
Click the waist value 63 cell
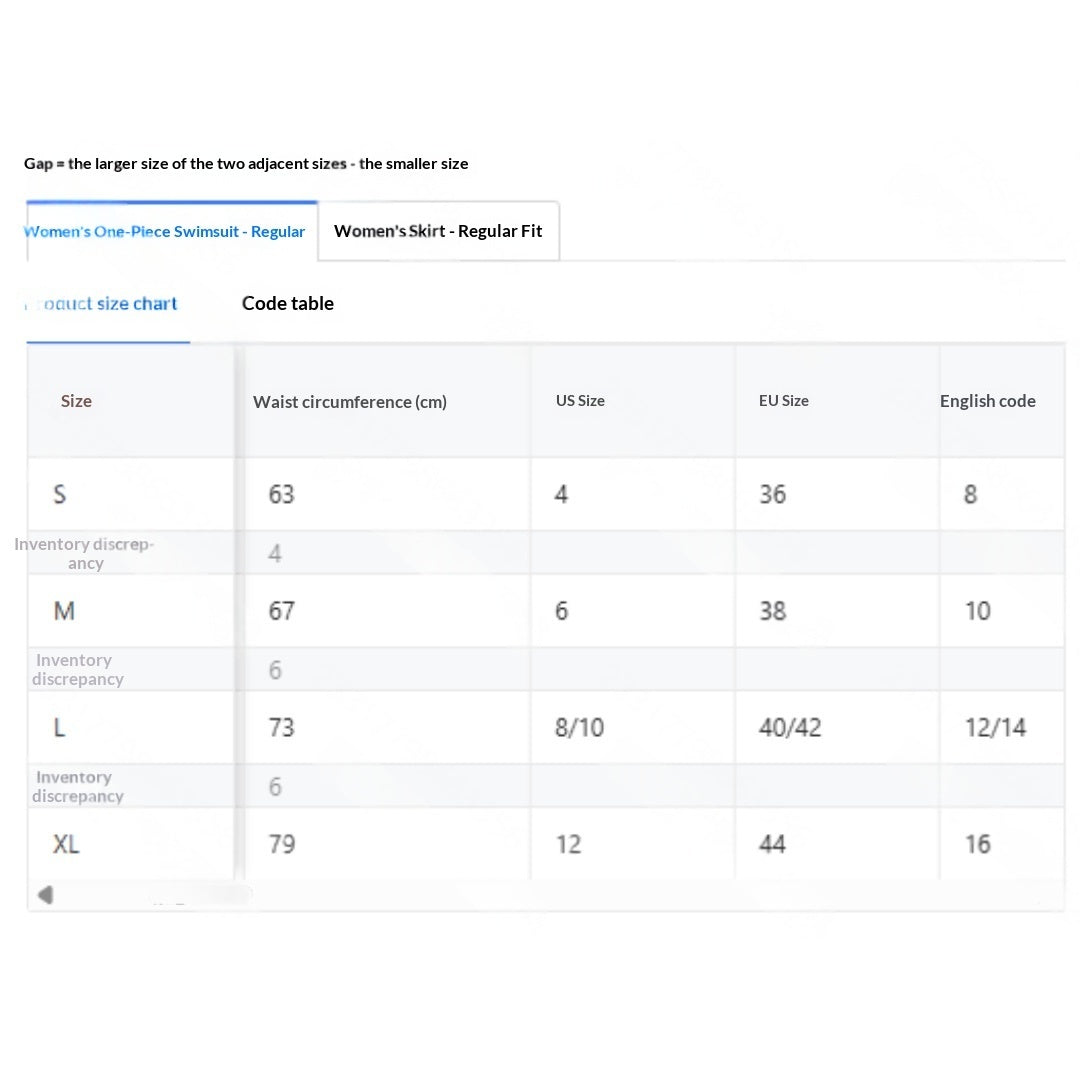pyautogui.click(x=388, y=494)
